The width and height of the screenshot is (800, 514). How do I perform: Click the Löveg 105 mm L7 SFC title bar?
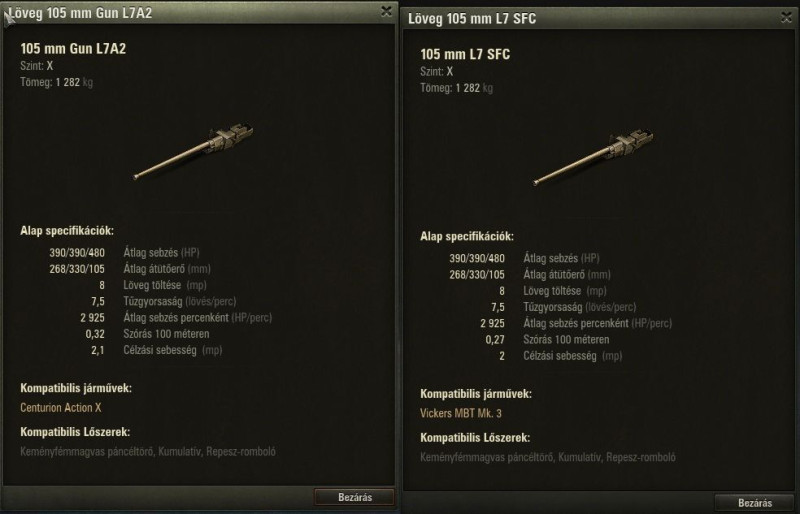[592, 19]
